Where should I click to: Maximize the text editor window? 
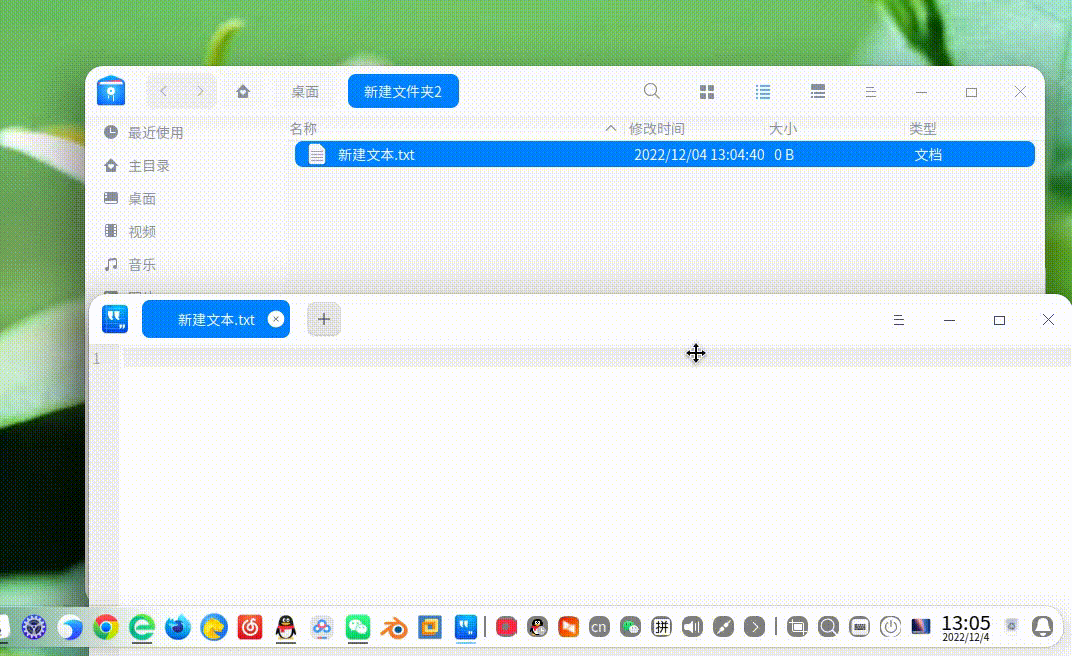(999, 320)
